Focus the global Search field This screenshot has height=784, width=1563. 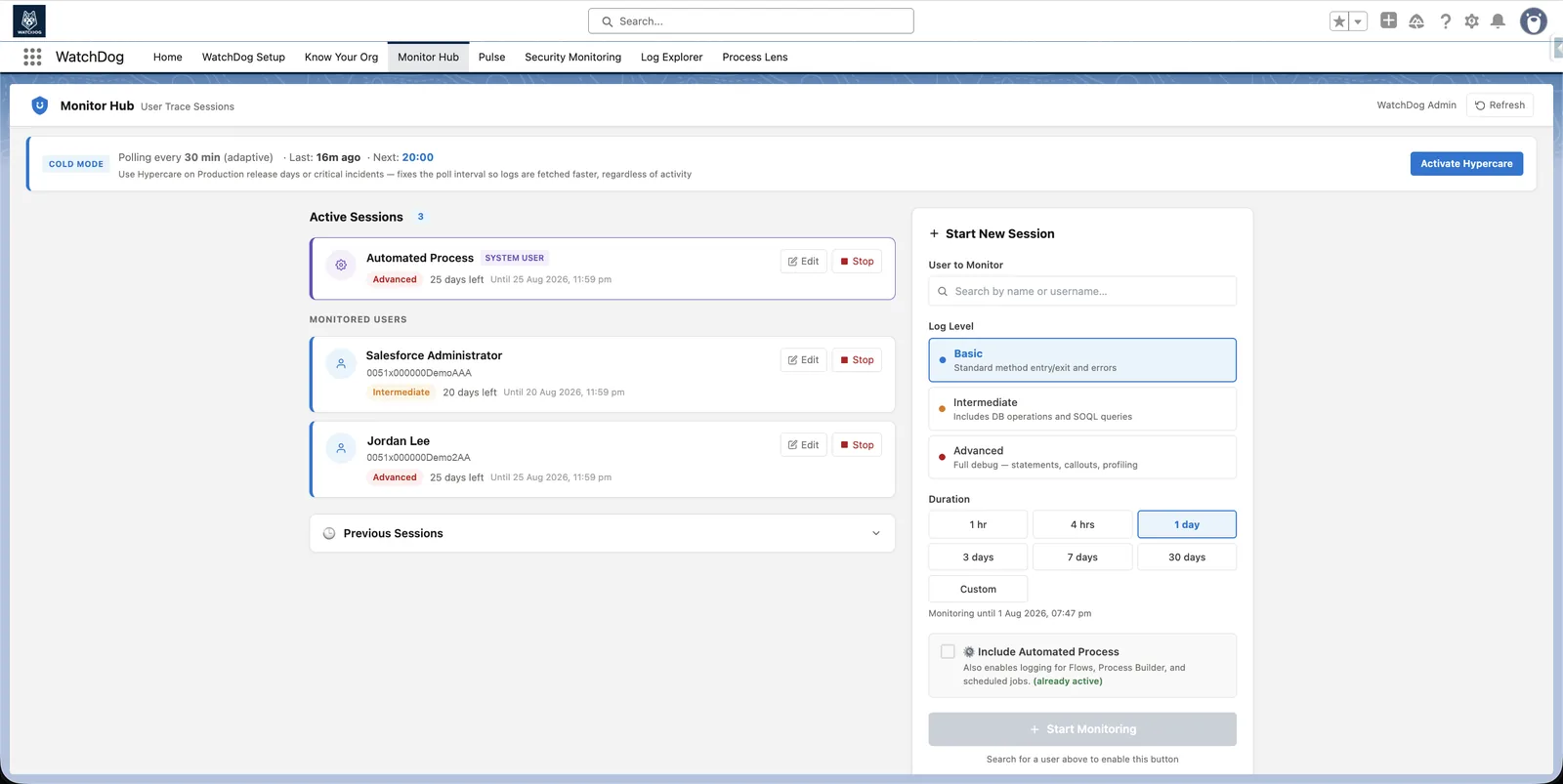tap(751, 21)
